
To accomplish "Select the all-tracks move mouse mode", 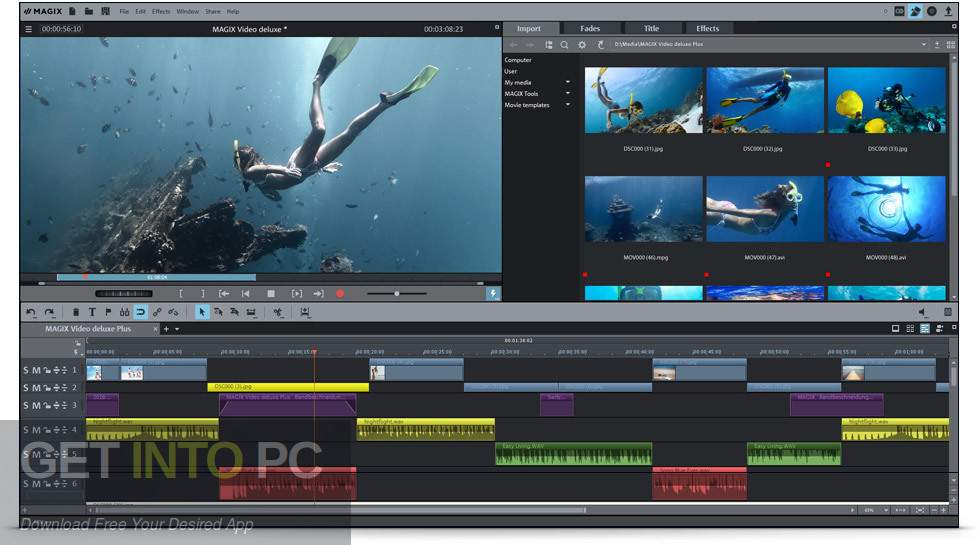I will [x=235, y=312].
